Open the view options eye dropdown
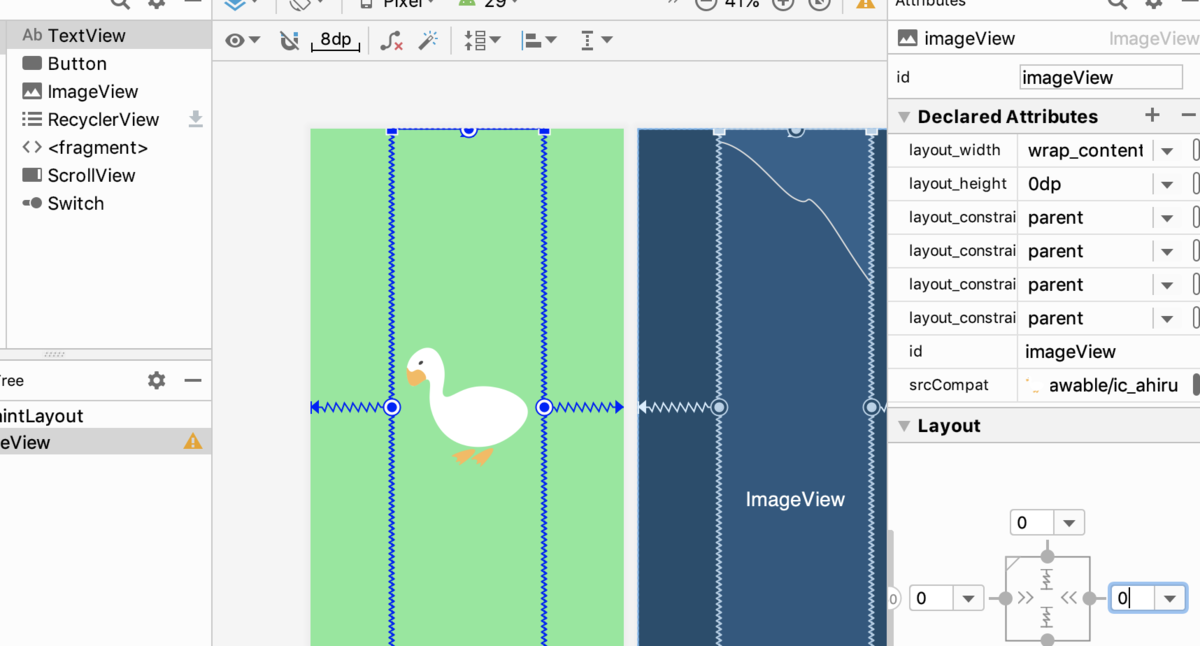The height and width of the screenshot is (646, 1200). (242, 41)
